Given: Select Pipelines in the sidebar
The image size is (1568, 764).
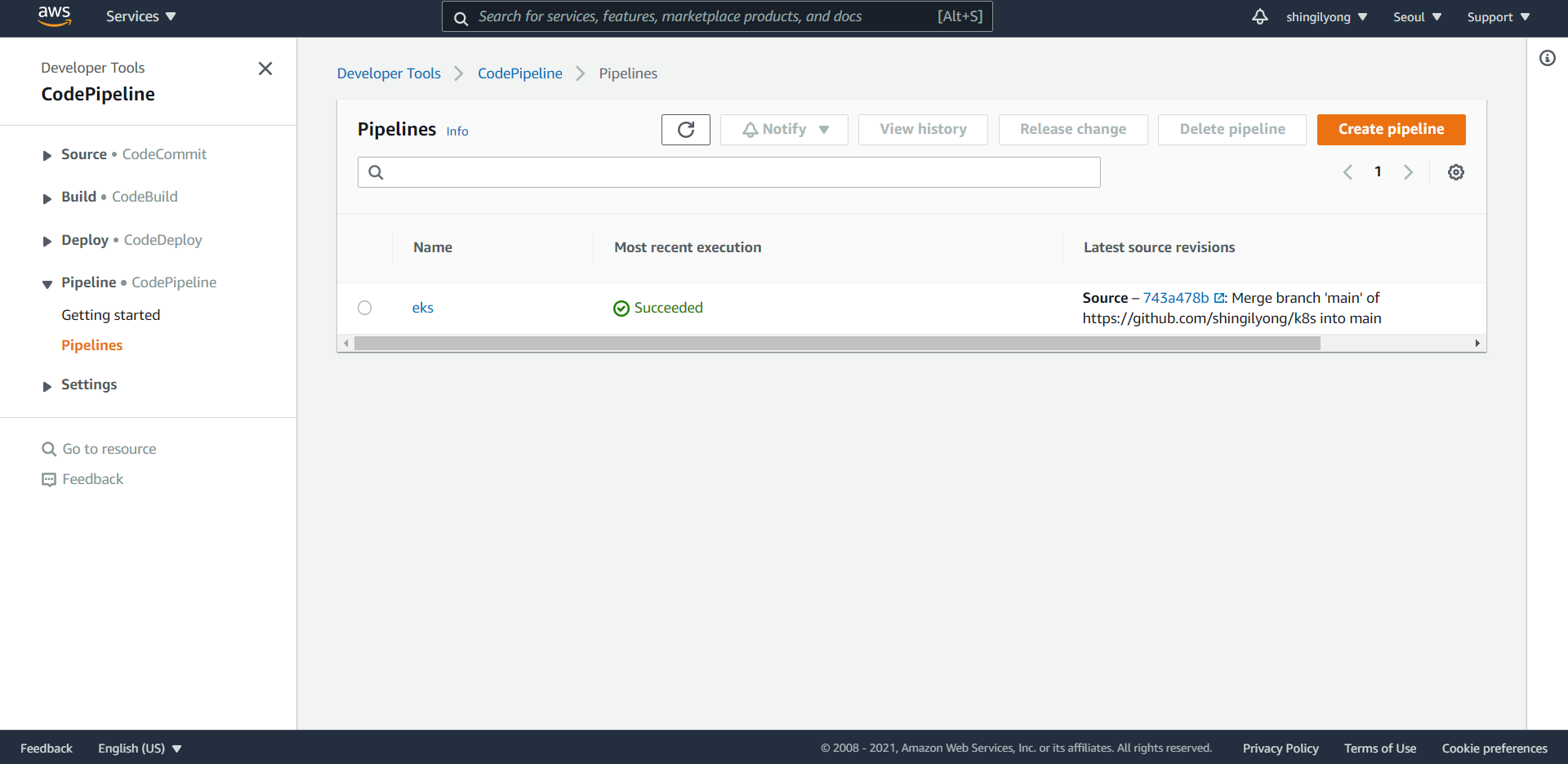Looking at the screenshot, I should 91,345.
